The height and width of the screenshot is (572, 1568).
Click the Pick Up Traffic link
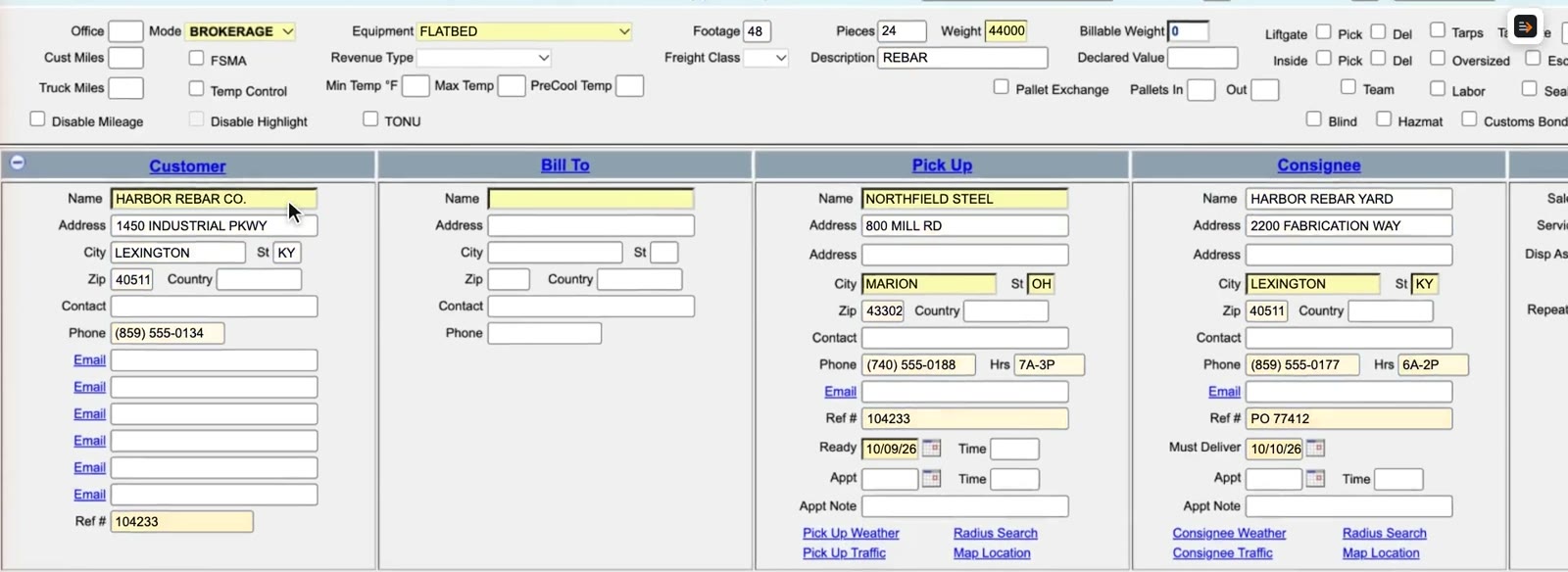click(844, 553)
